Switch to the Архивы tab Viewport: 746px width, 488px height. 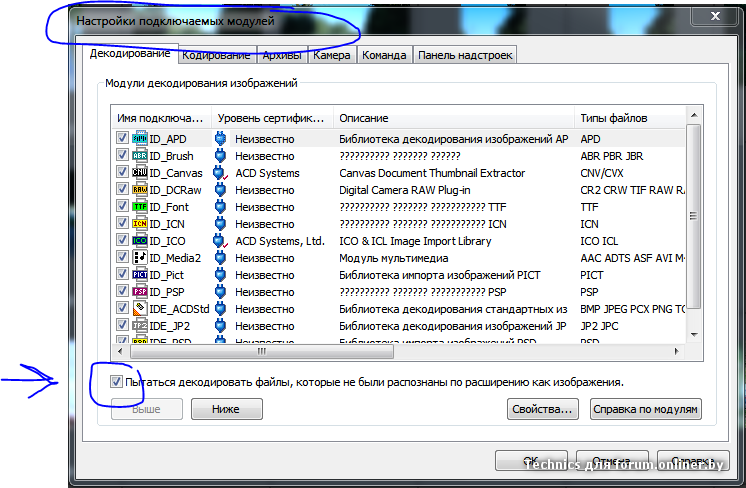(282, 55)
